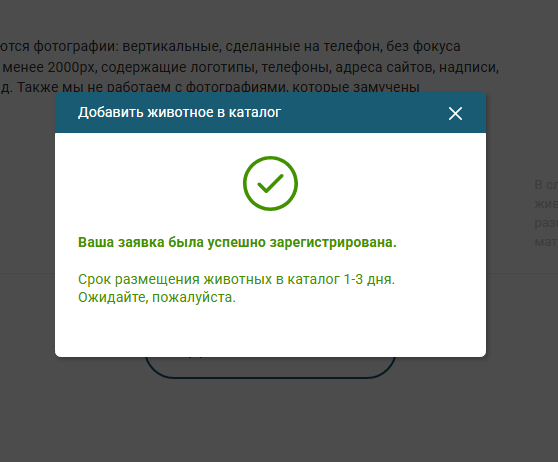
Task: Close the 'Добавить животное в каталог' dialog
Action: 455,114
